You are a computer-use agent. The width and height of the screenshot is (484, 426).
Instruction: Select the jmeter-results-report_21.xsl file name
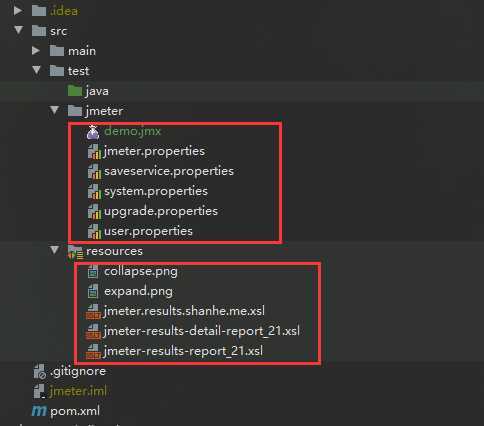[183, 352]
